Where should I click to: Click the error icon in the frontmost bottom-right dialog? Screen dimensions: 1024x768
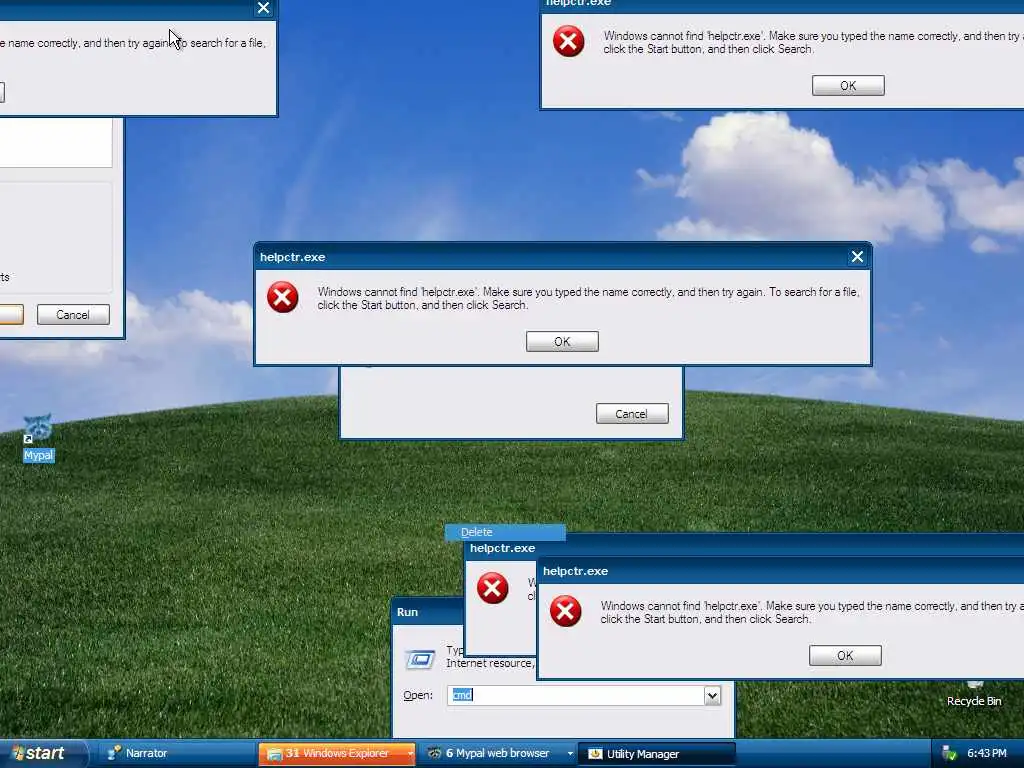[566, 611]
